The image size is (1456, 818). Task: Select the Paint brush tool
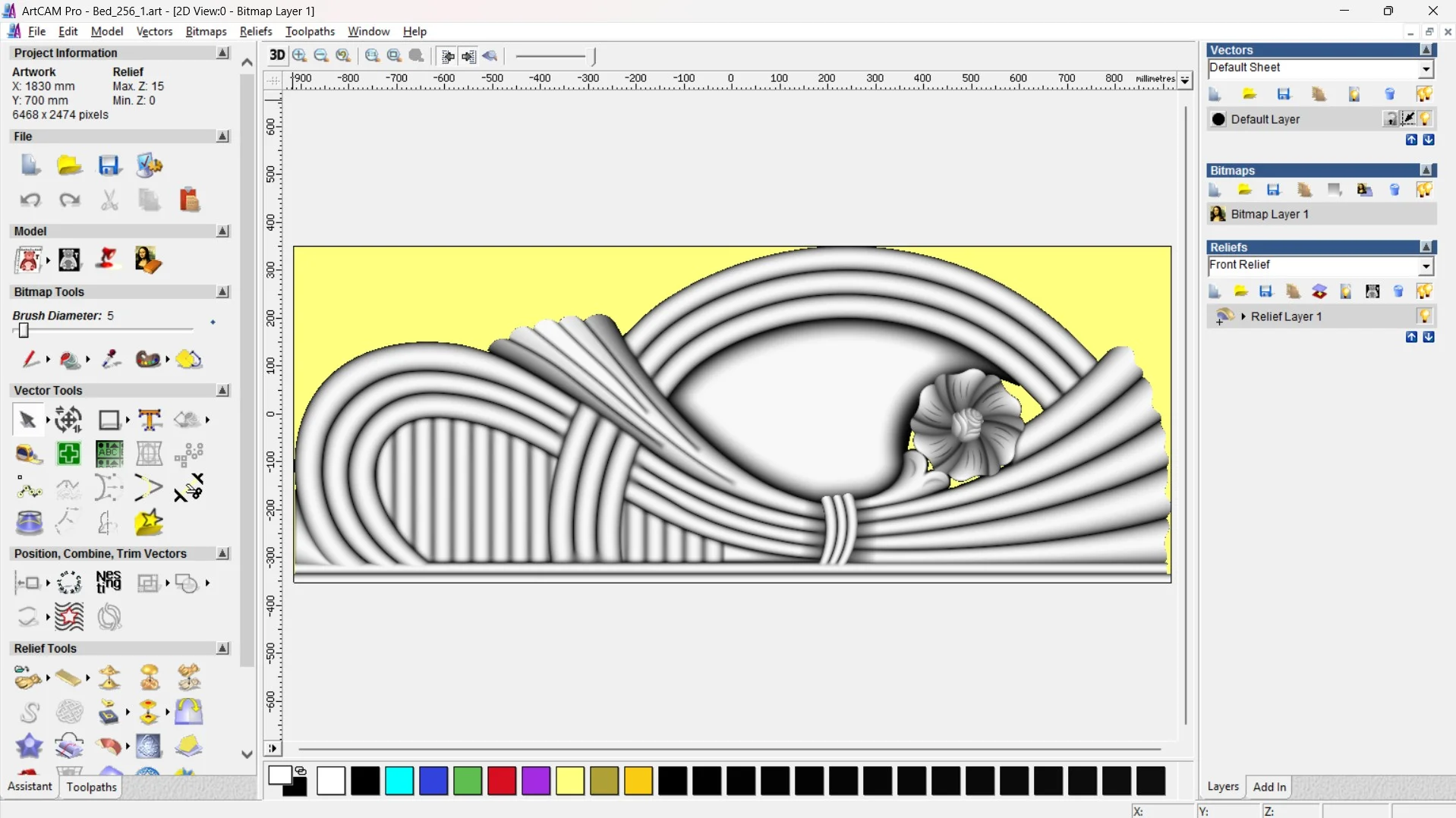click(30, 359)
